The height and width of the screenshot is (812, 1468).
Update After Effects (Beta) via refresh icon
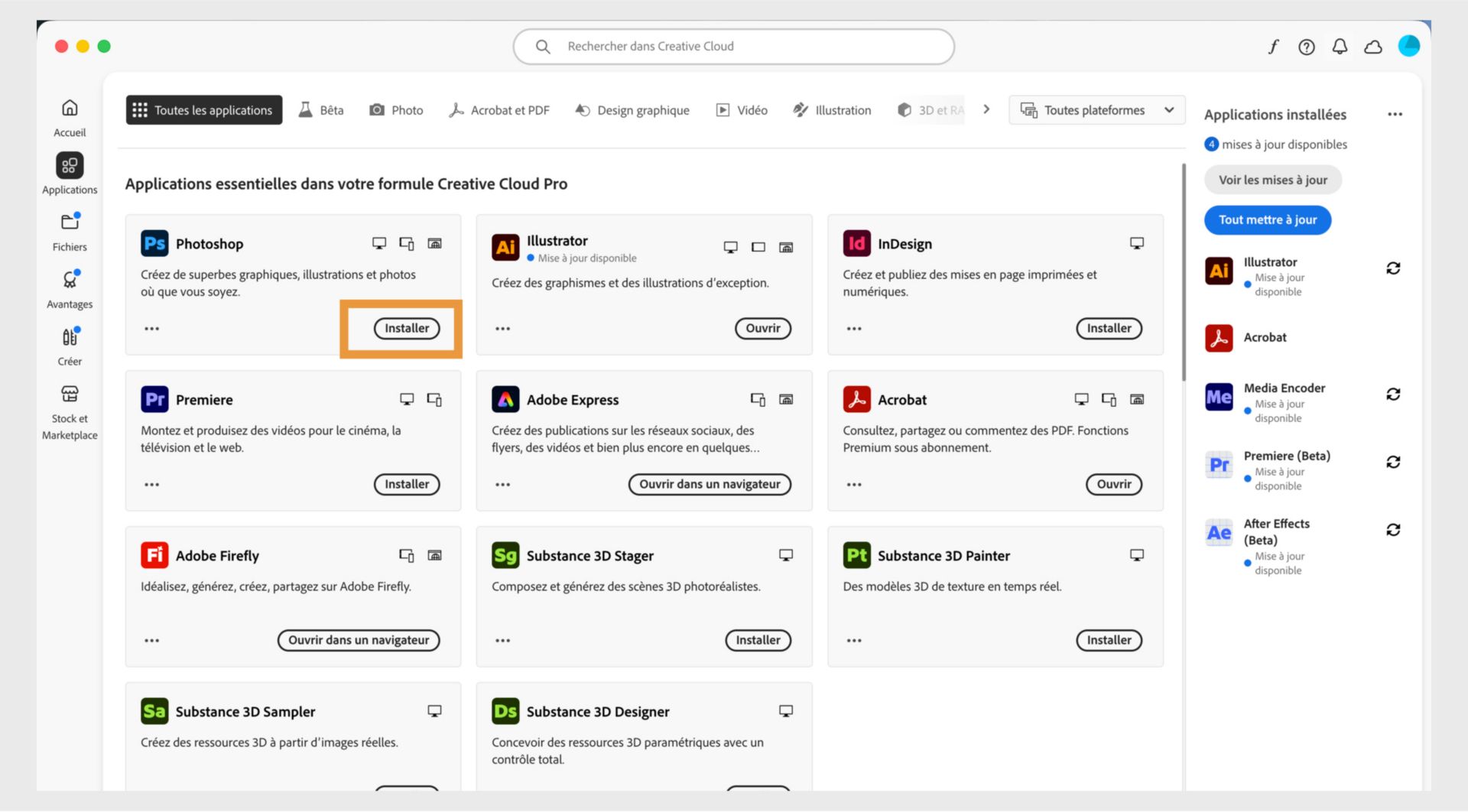coord(1393,530)
